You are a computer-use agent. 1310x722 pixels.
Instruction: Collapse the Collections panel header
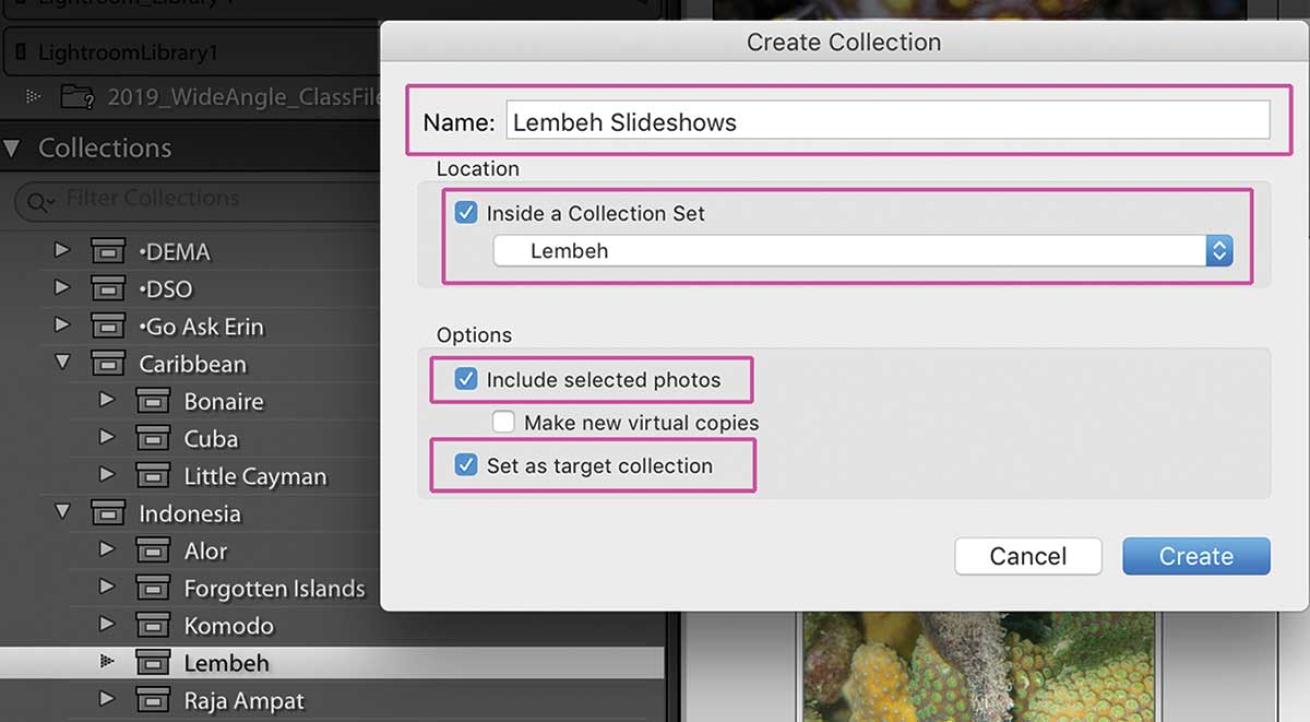tap(12, 149)
